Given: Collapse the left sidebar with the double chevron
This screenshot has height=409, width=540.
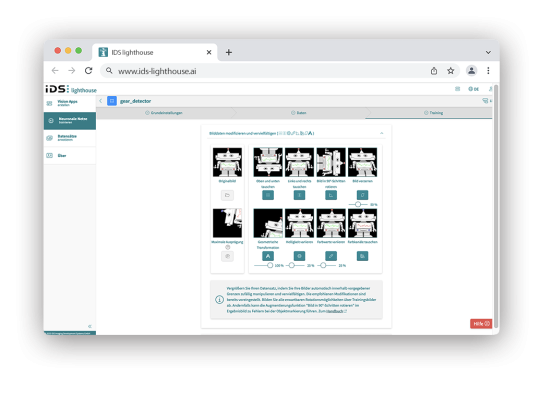Looking at the screenshot, I should click(90, 326).
